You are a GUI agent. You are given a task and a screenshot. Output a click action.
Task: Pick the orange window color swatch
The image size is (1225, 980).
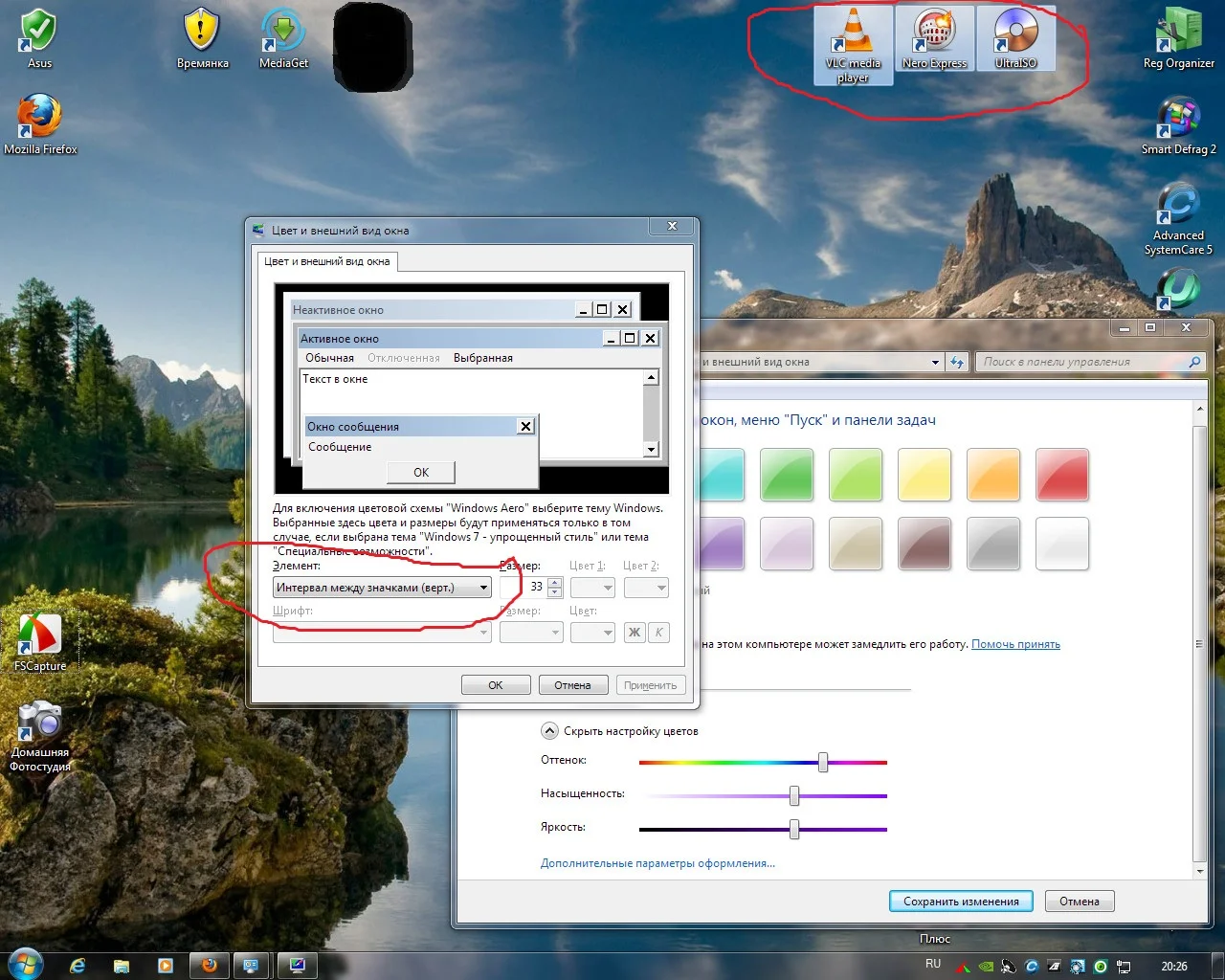coord(993,474)
